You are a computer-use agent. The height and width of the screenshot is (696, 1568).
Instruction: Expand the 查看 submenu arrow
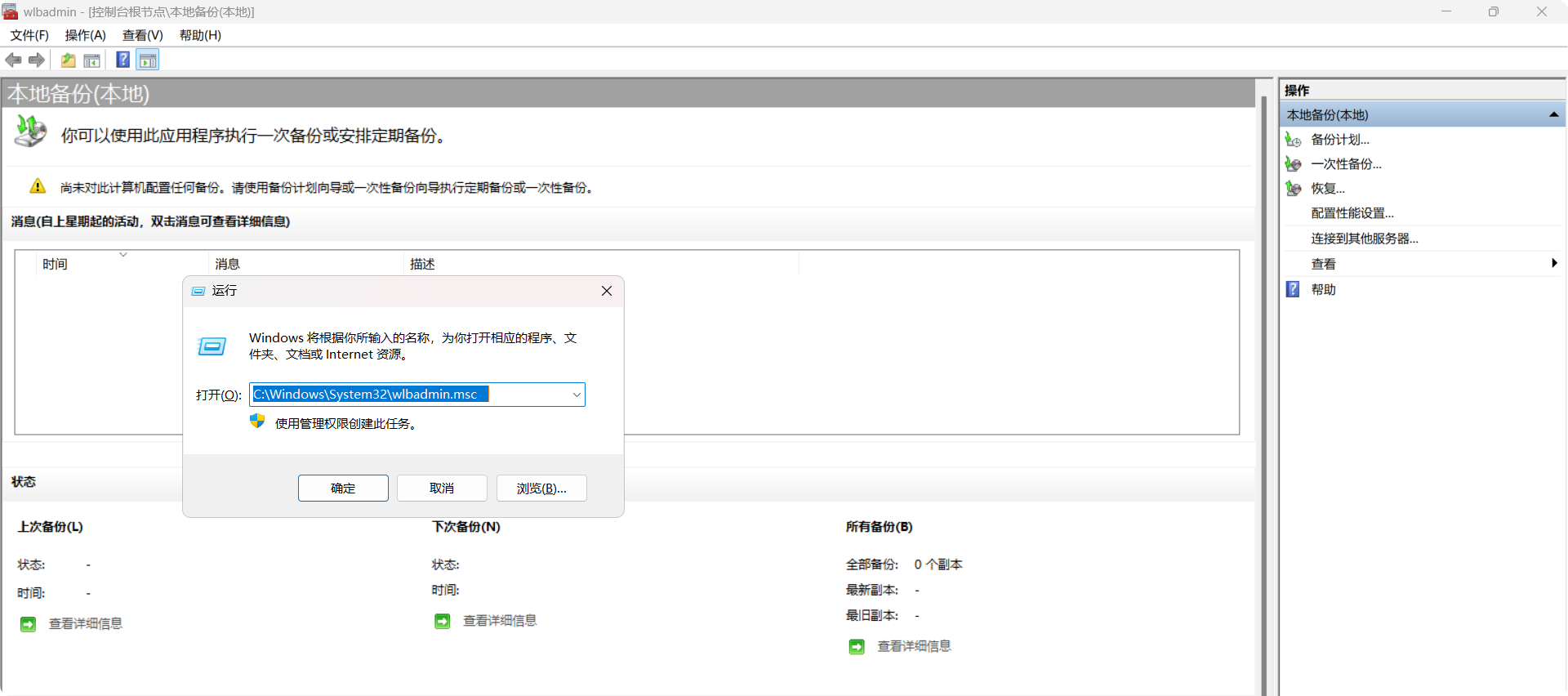click(x=1553, y=263)
